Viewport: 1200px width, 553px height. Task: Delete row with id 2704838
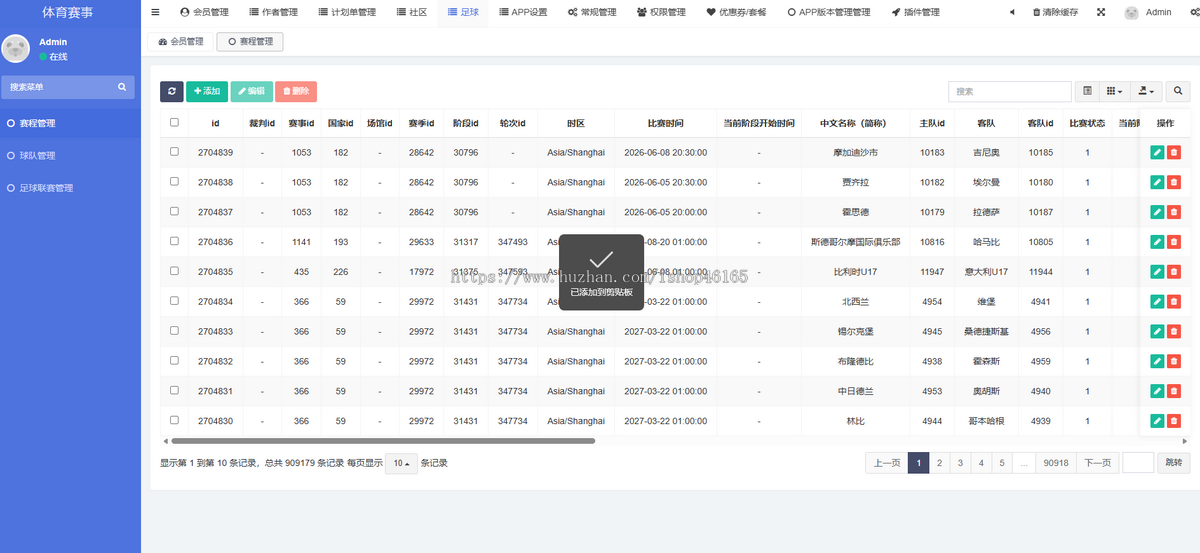(1174, 182)
